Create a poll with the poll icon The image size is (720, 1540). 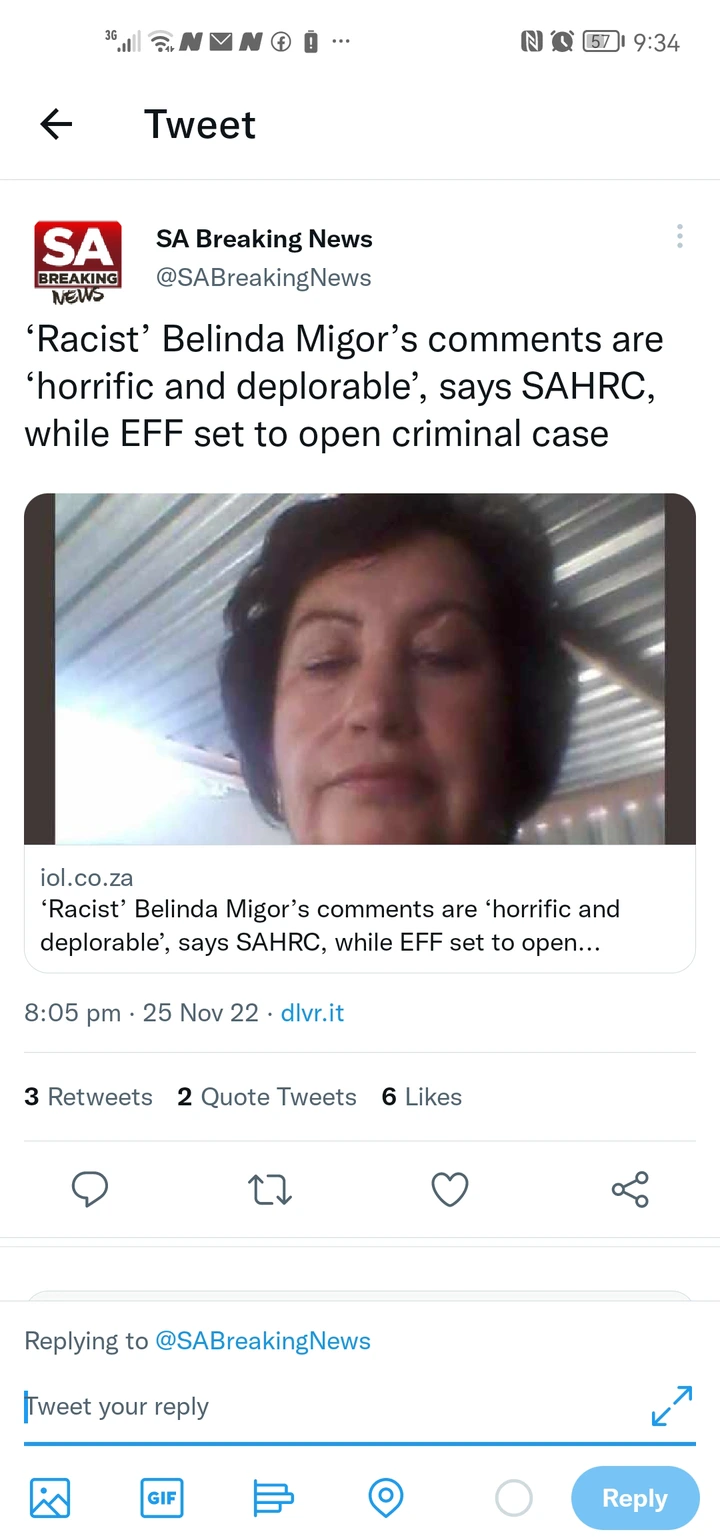pyautogui.click(x=273, y=1498)
